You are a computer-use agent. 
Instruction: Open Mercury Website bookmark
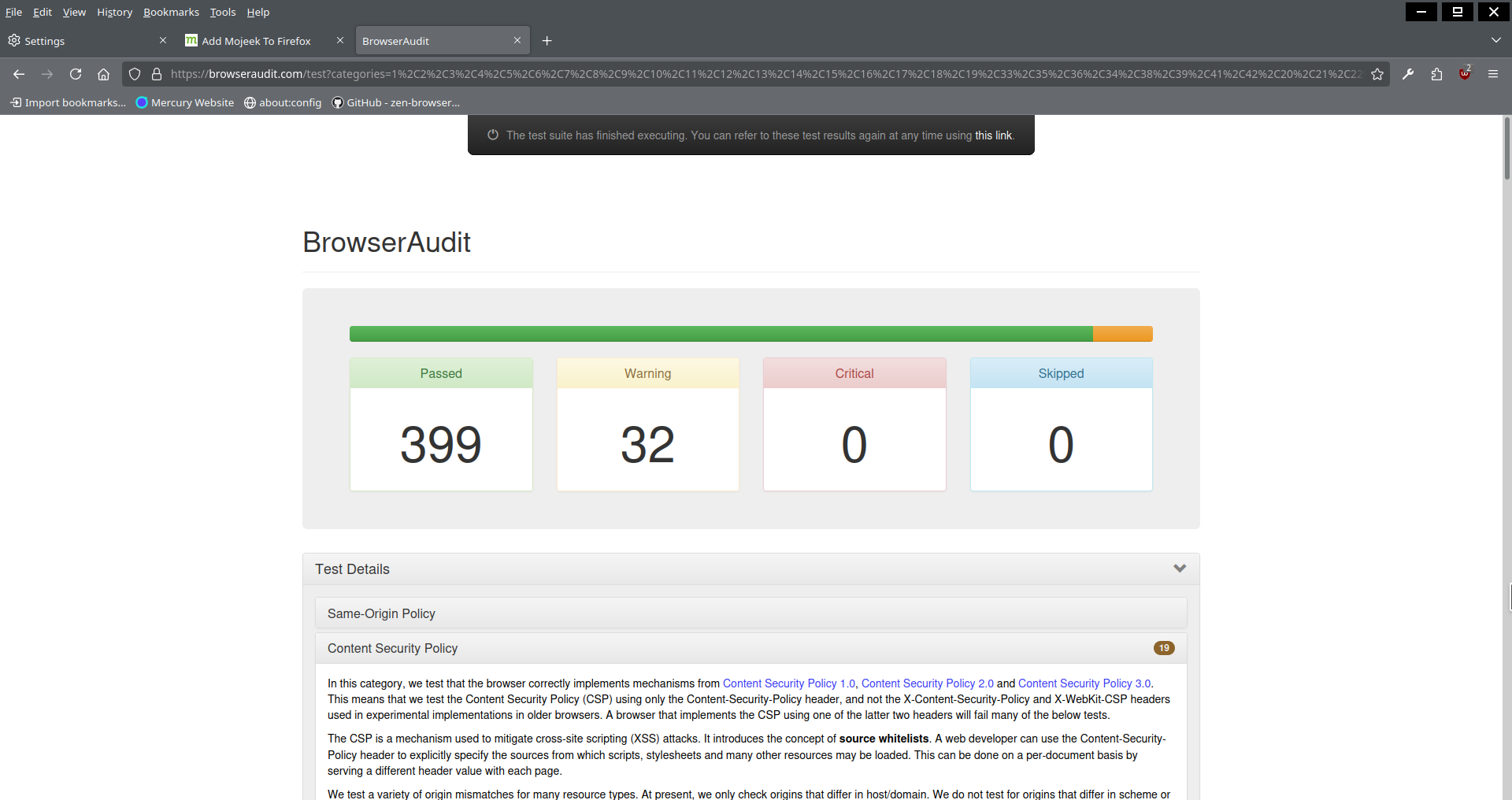pos(185,102)
